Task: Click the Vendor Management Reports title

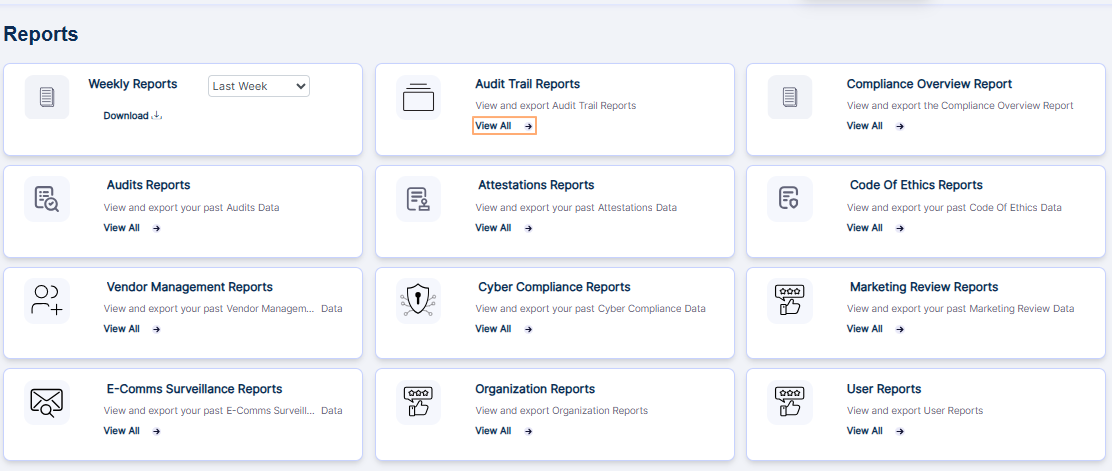Action: click(x=189, y=287)
